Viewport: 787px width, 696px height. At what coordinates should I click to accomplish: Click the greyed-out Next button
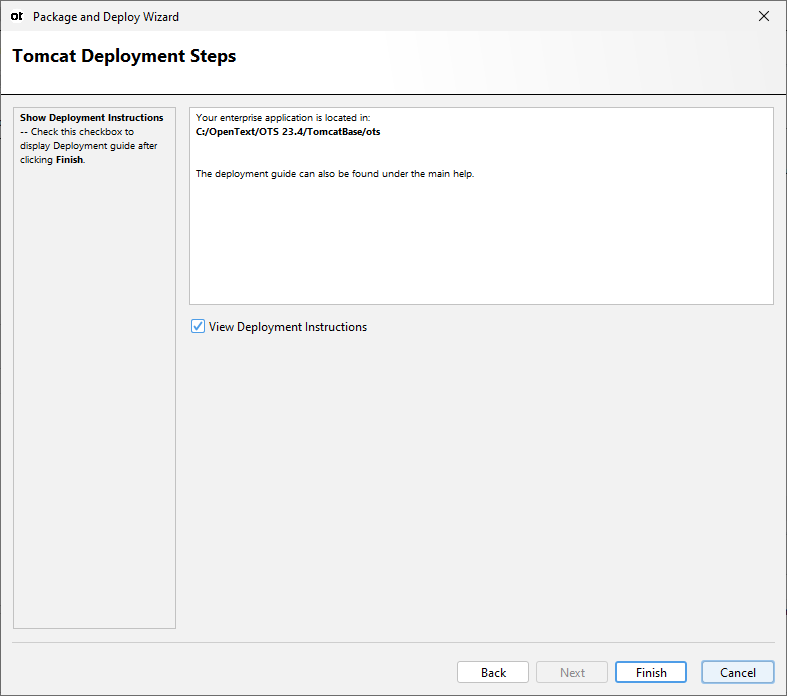point(572,672)
